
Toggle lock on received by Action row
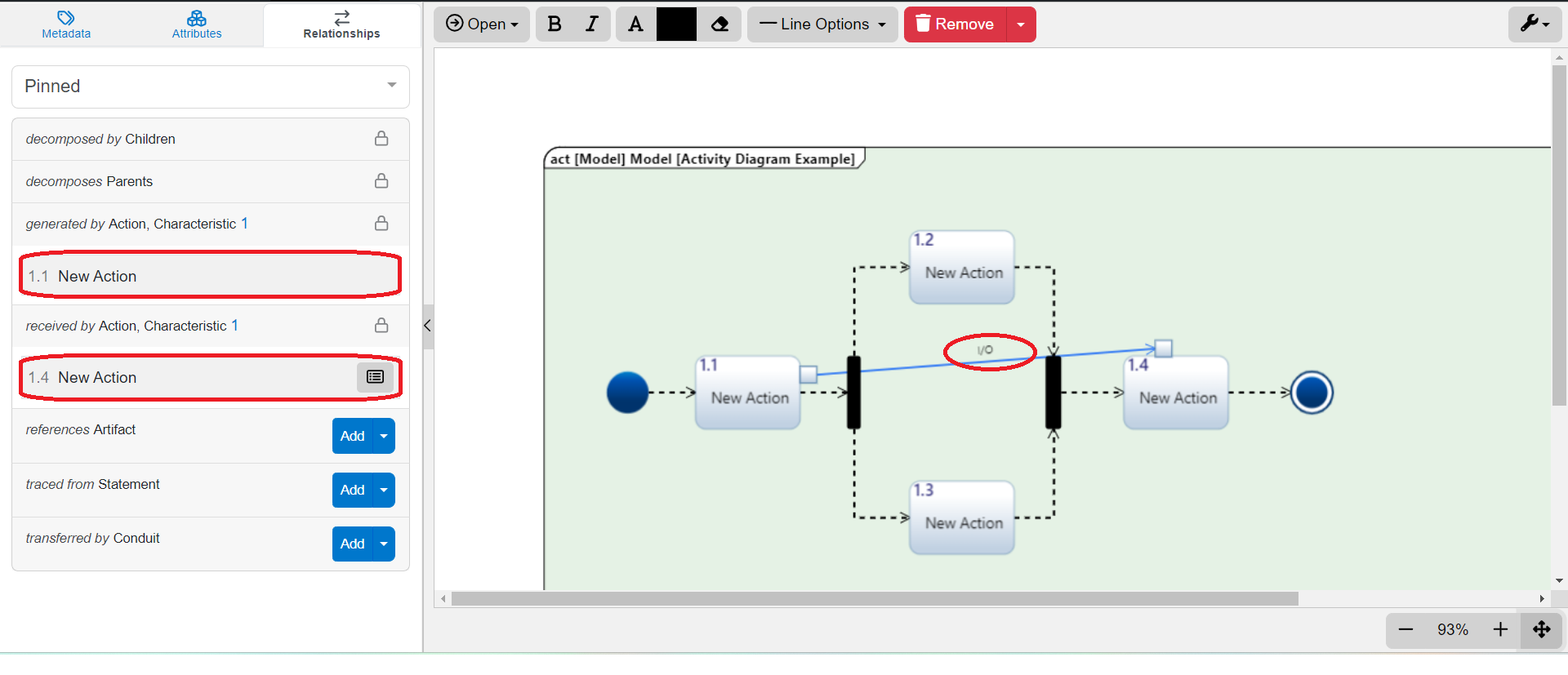click(381, 326)
